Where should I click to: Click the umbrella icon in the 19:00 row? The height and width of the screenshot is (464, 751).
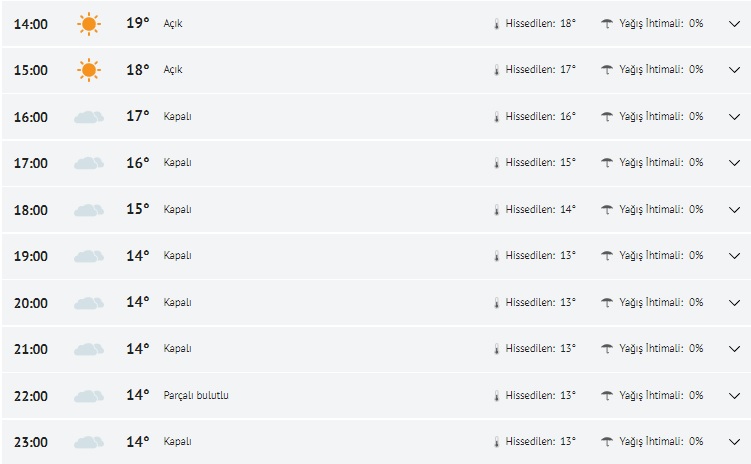coord(607,256)
